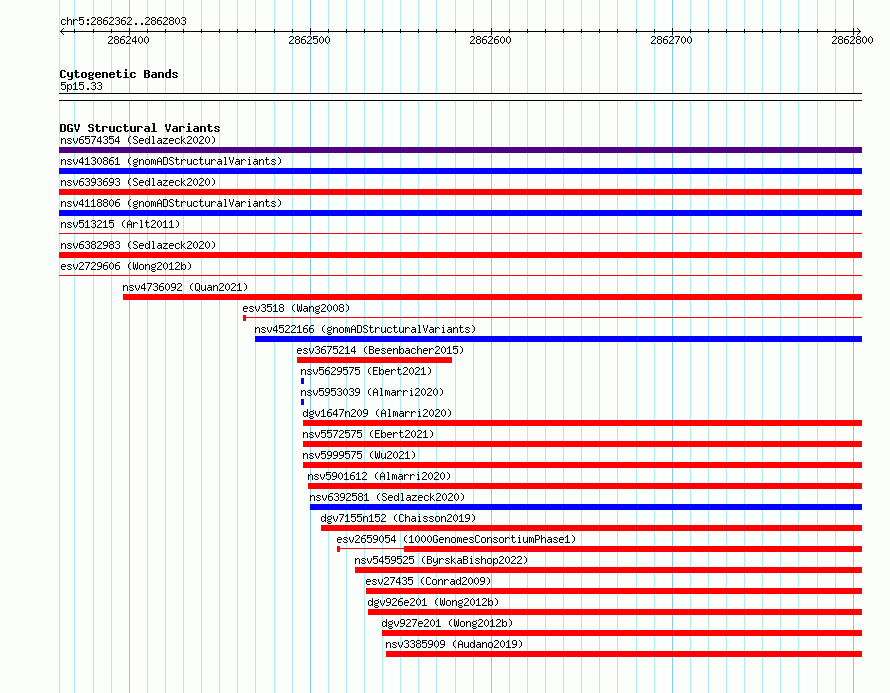Image resolution: width=890 pixels, height=693 pixels.
Task: Select the dgv927e201 (Wong2012b) label
Action: [447, 623]
